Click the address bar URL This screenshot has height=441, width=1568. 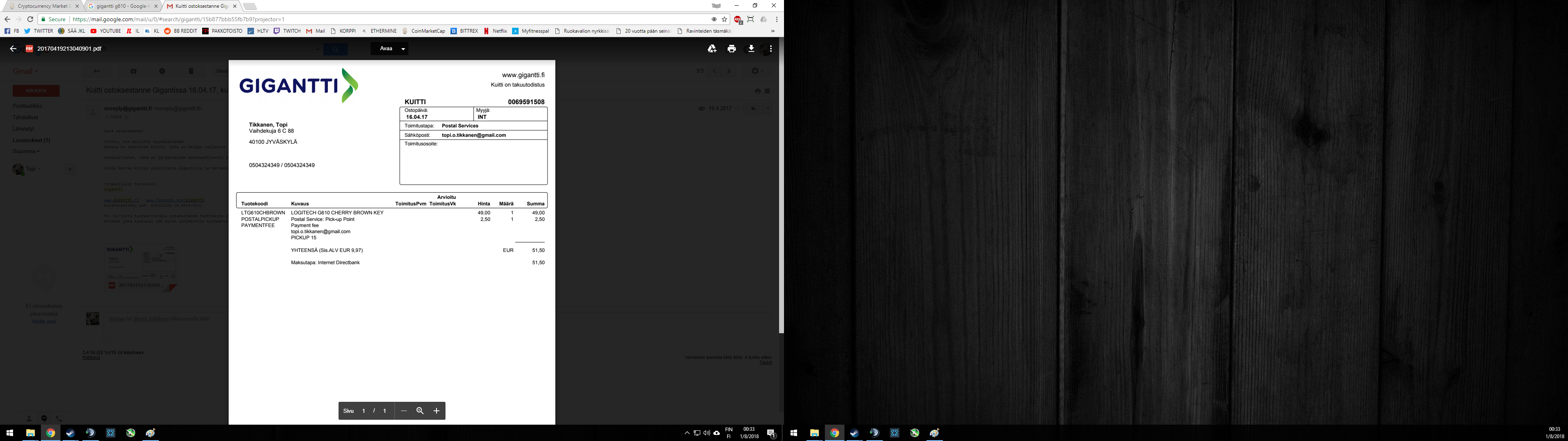coord(178,20)
